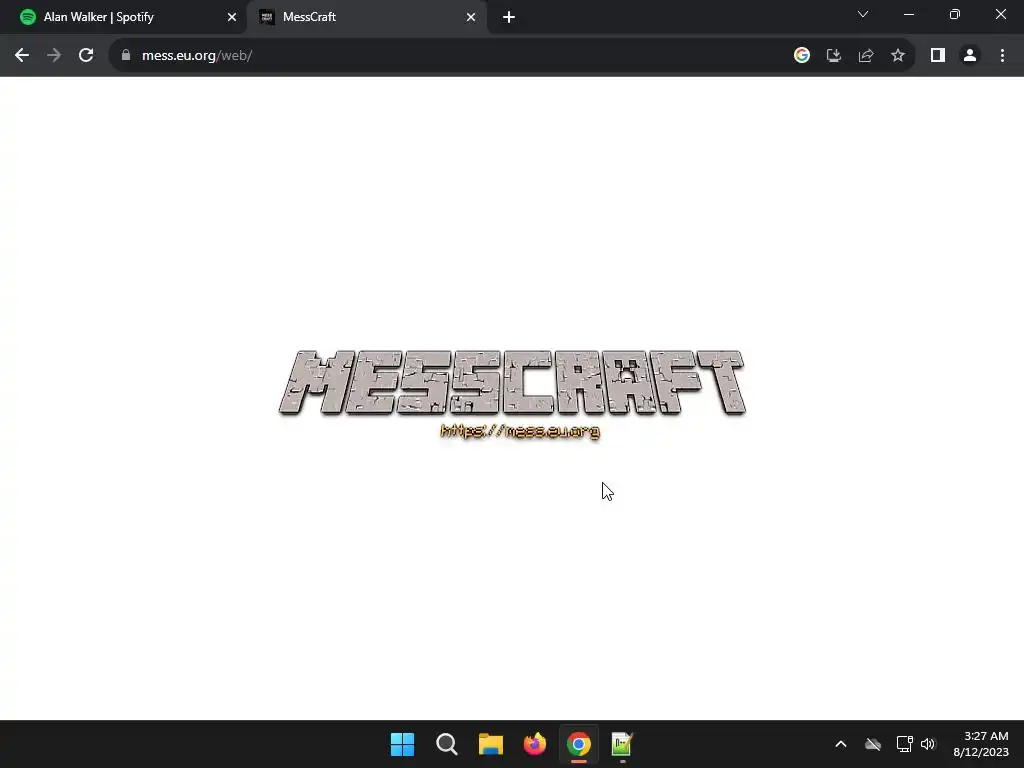Reload the MessCraft page
Screen dimensions: 1024x768
(x=86, y=56)
